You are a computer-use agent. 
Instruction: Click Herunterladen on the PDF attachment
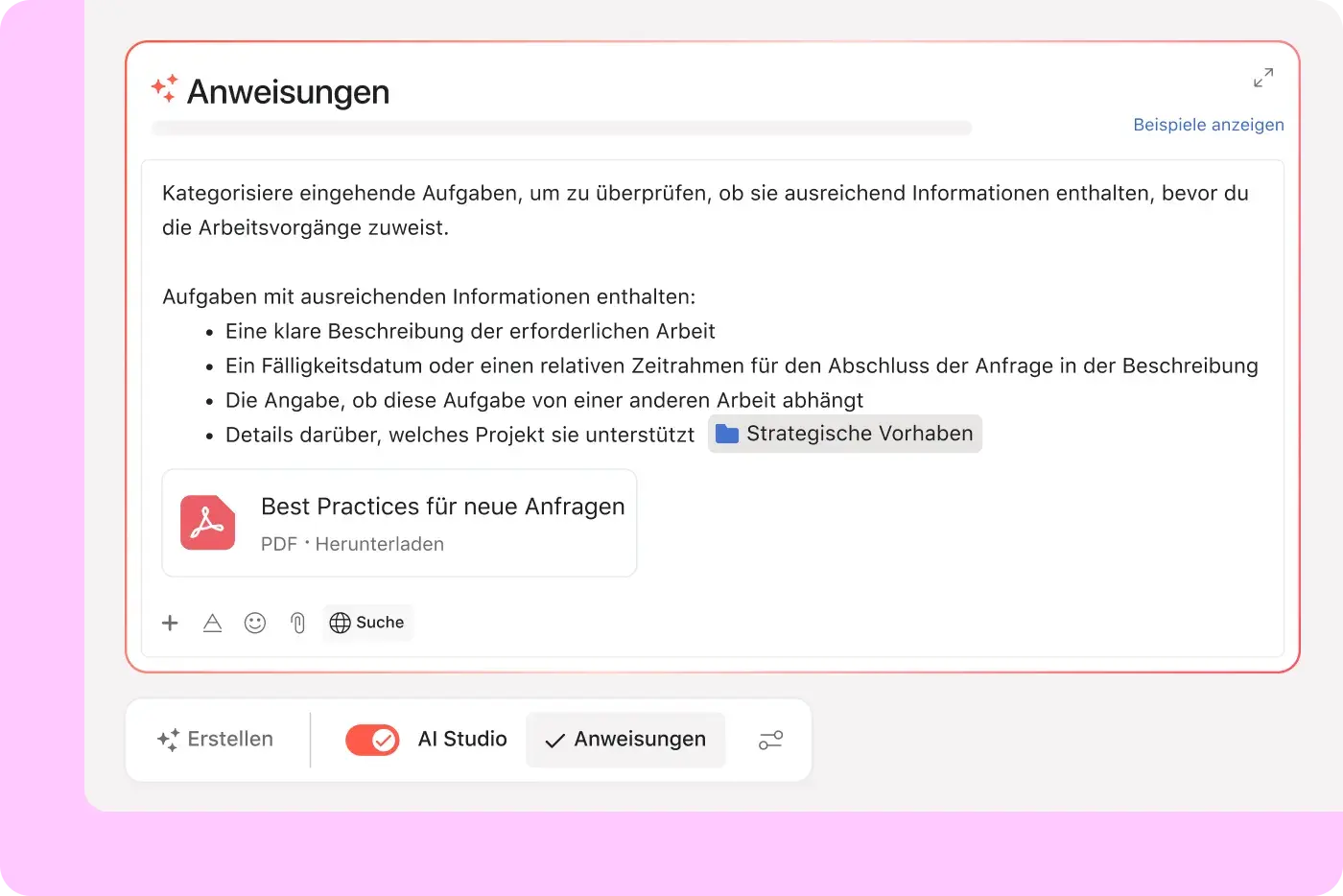pos(380,544)
